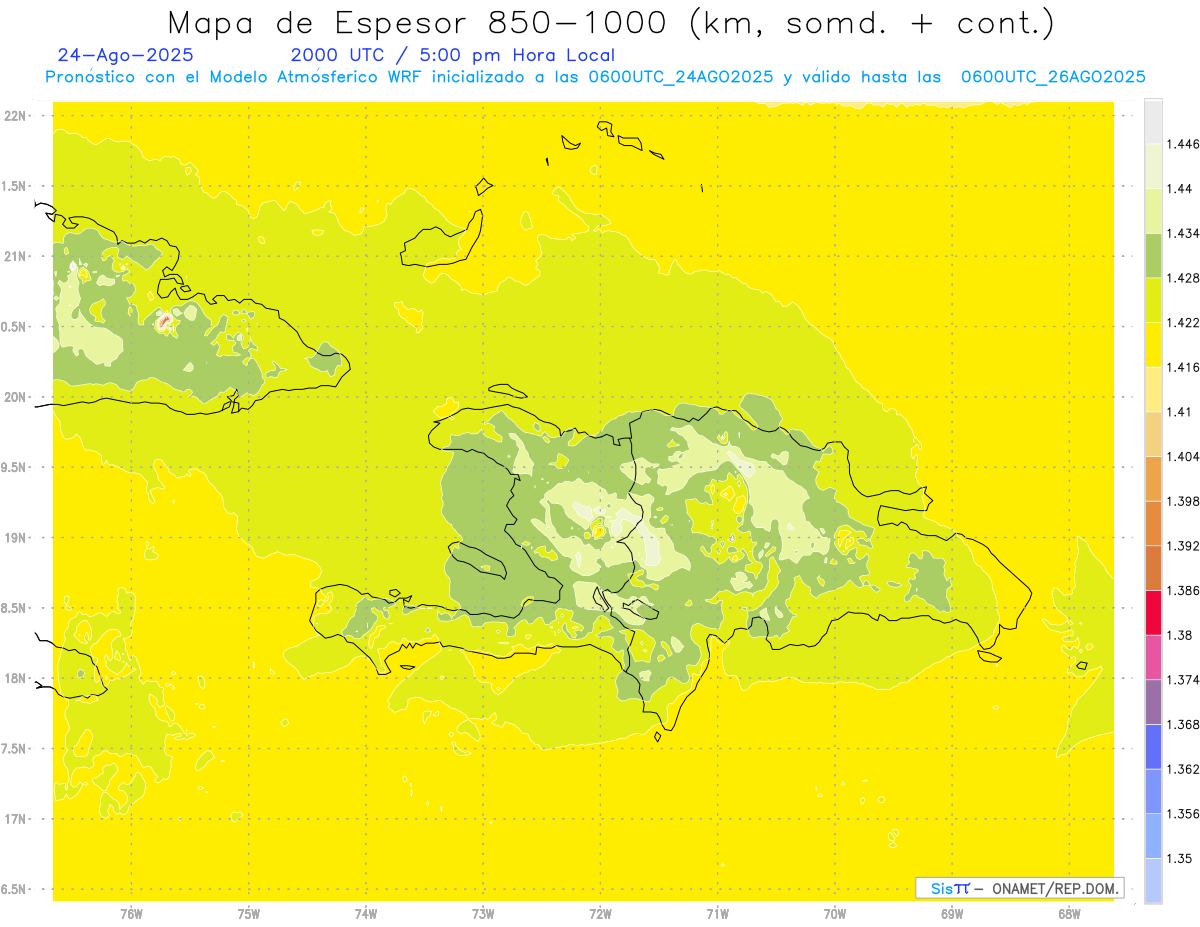This screenshot has height=927, width=1200.
Task: Click the valid-until stamp '0600UTC_26AGO2025'
Action: tap(1053, 77)
